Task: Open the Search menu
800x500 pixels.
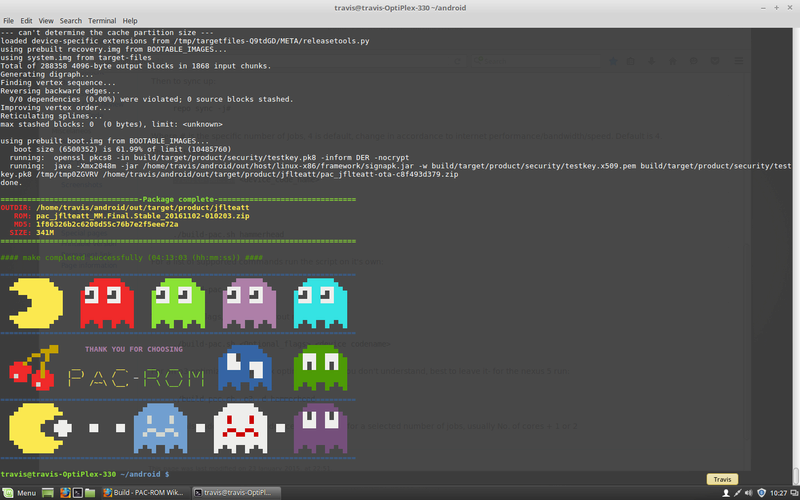Action: click(70, 21)
